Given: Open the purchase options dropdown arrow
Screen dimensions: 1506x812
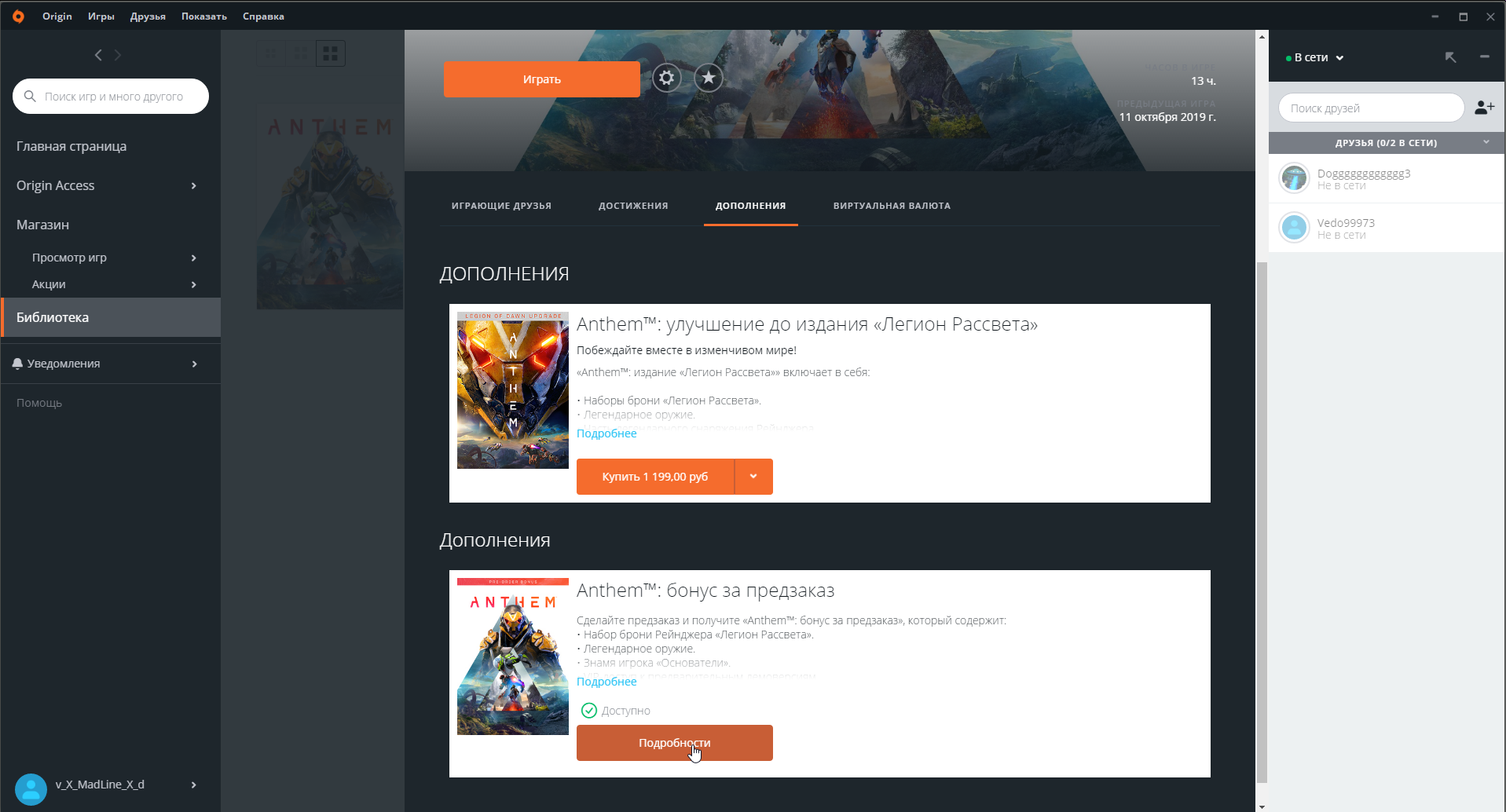Looking at the screenshot, I should pos(753,477).
